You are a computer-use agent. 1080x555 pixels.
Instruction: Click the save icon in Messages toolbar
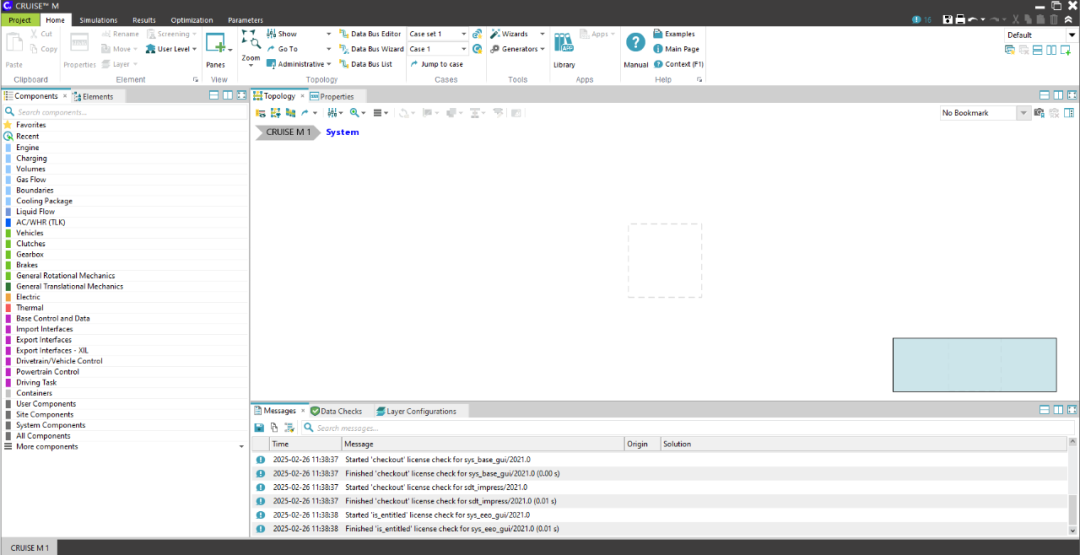click(260, 427)
